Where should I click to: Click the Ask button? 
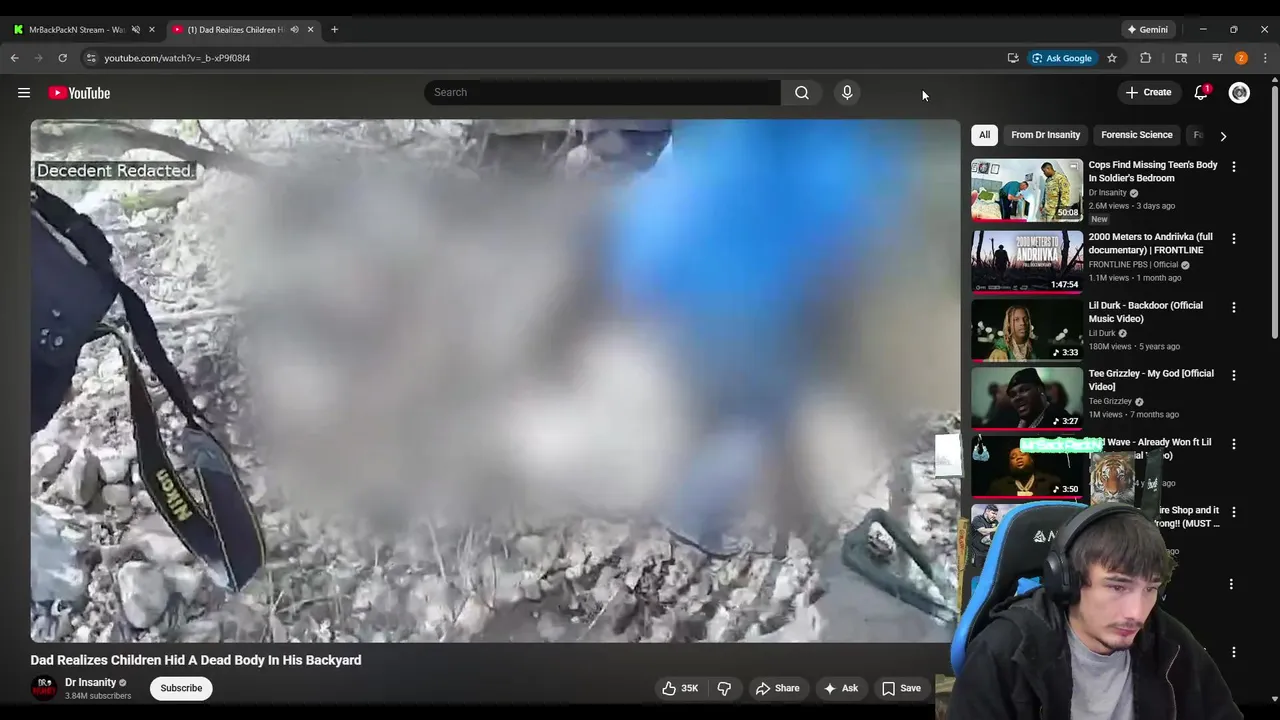(x=840, y=688)
